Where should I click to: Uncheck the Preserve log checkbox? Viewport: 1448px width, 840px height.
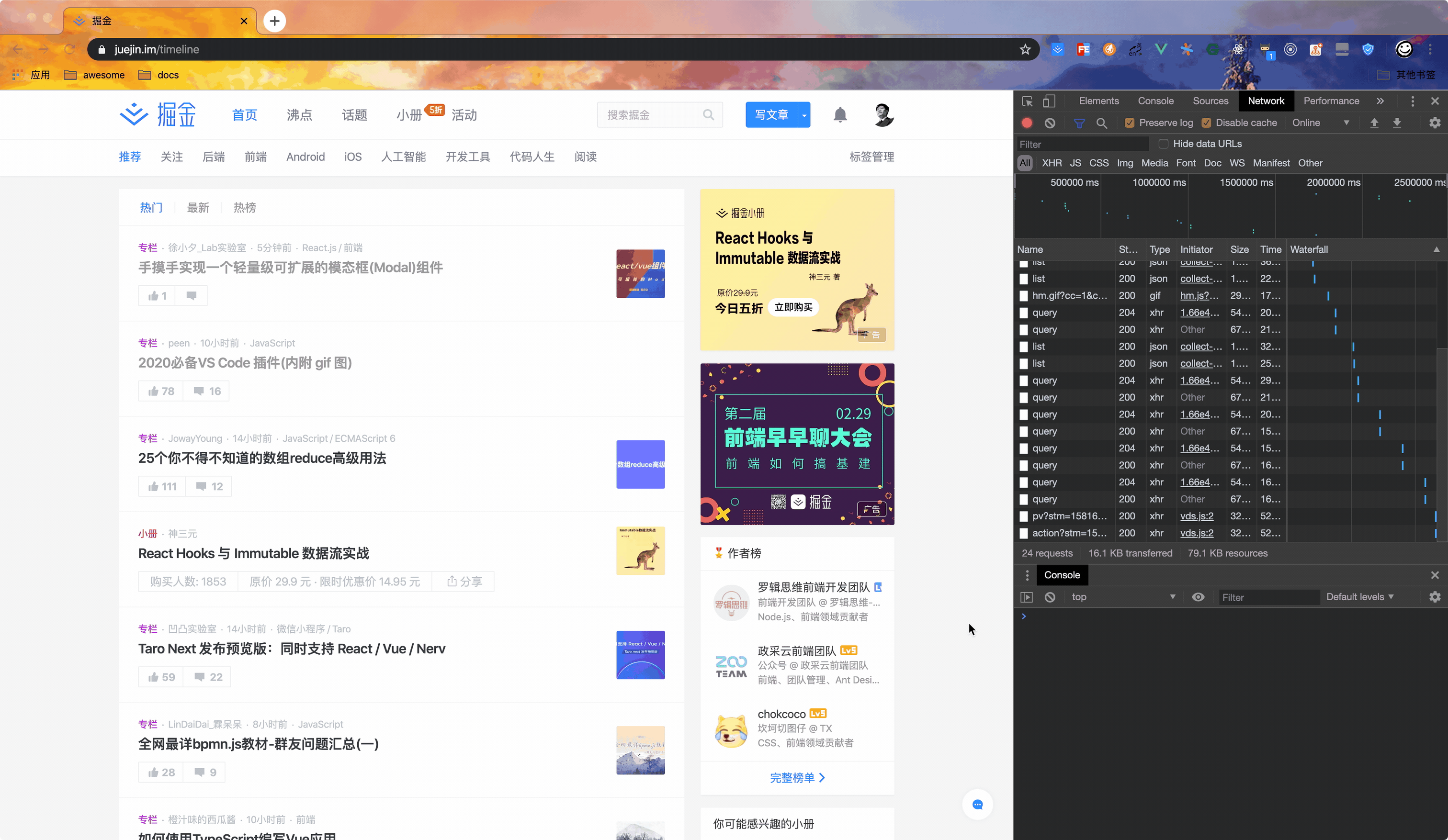point(1130,123)
